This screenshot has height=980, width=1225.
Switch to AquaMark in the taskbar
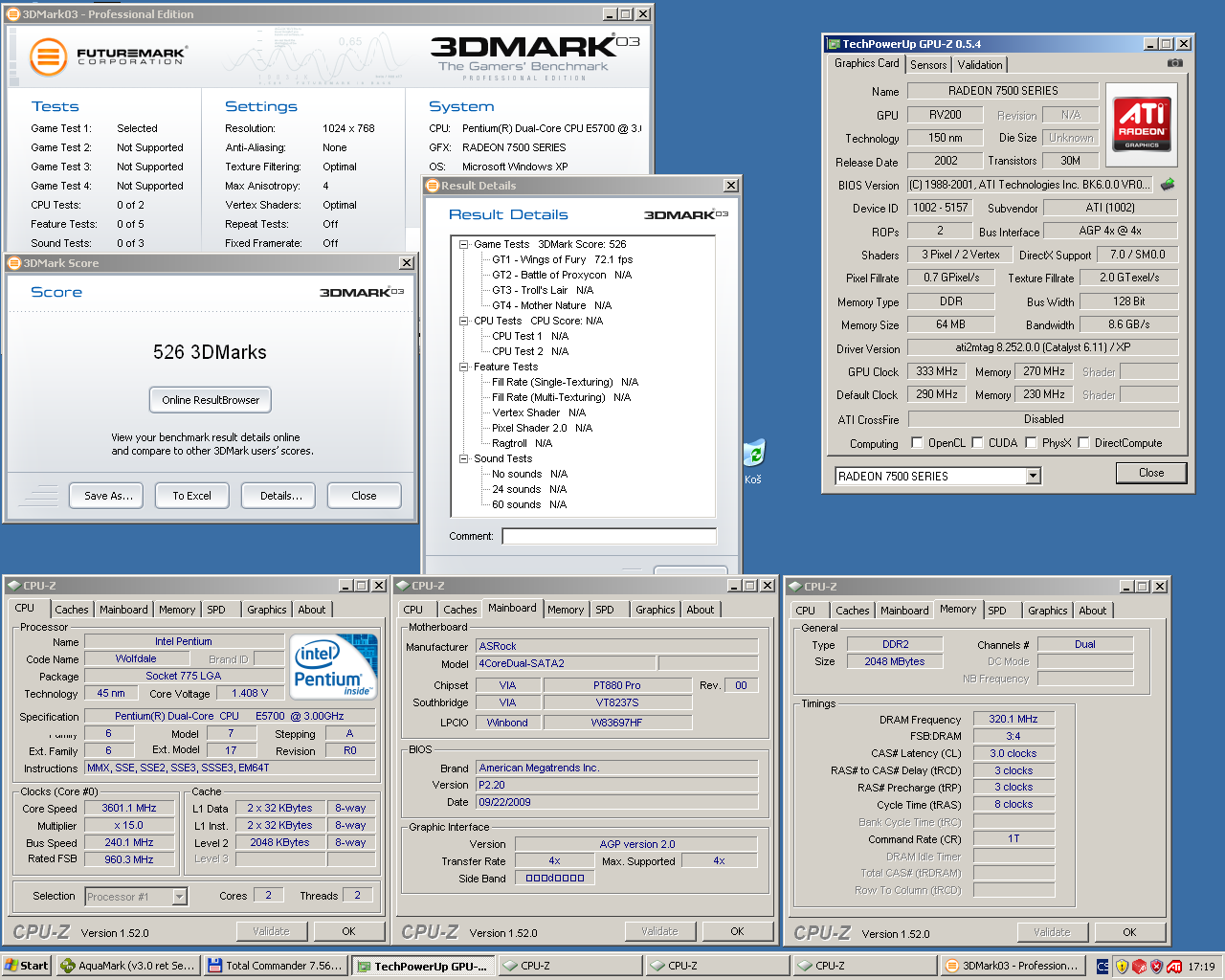coord(127,966)
